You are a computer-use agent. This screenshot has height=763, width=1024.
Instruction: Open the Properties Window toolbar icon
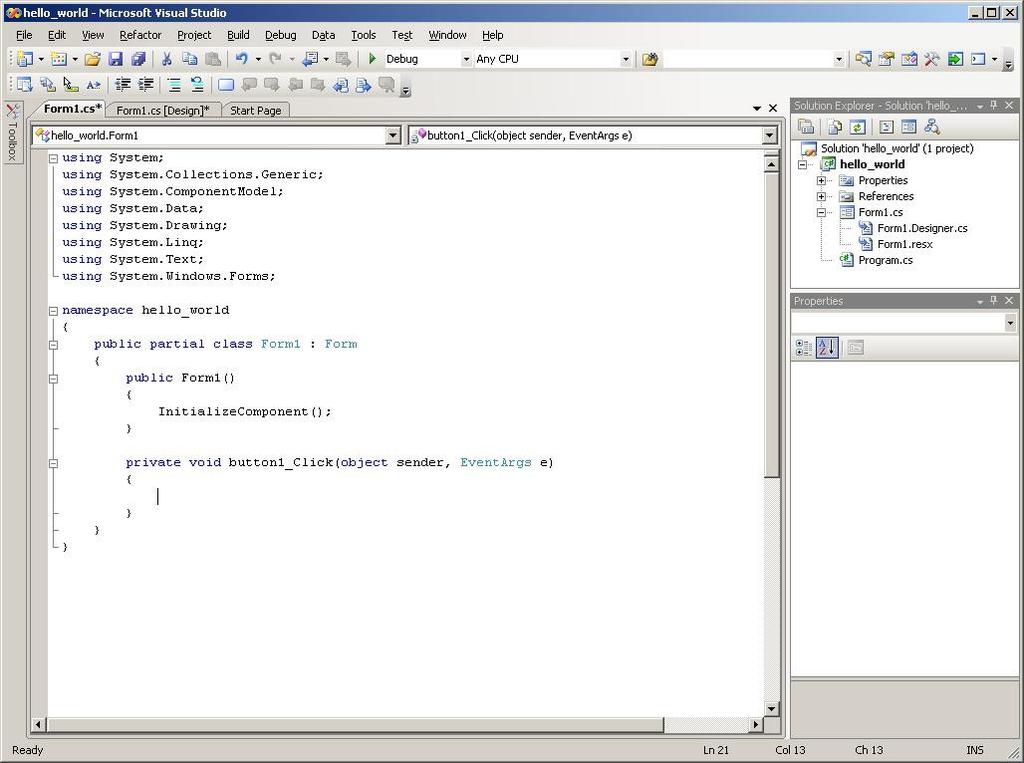click(x=886, y=59)
